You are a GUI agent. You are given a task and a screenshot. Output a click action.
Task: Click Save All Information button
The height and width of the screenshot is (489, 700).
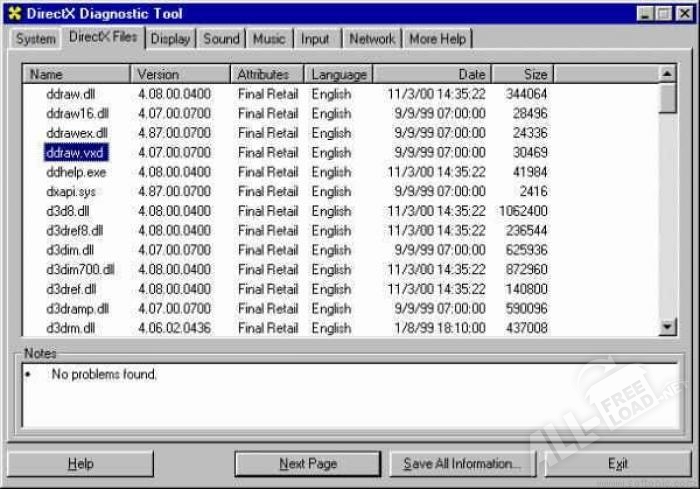pos(461,464)
